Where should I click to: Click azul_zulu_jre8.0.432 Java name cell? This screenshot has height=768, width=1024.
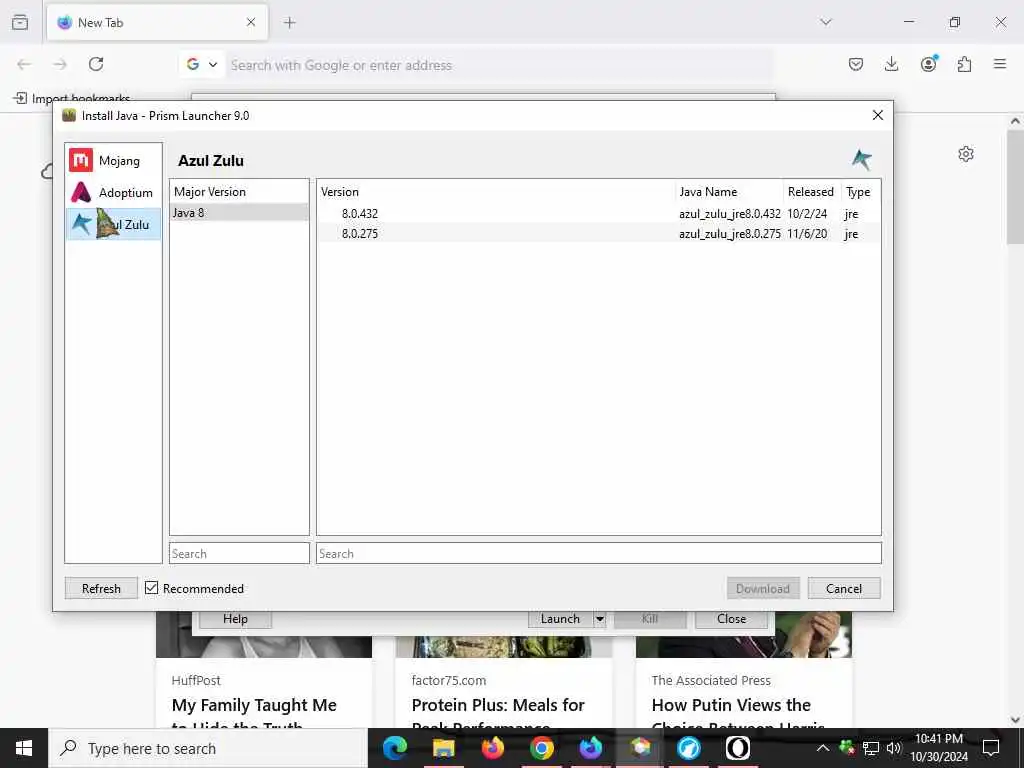tap(729, 214)
